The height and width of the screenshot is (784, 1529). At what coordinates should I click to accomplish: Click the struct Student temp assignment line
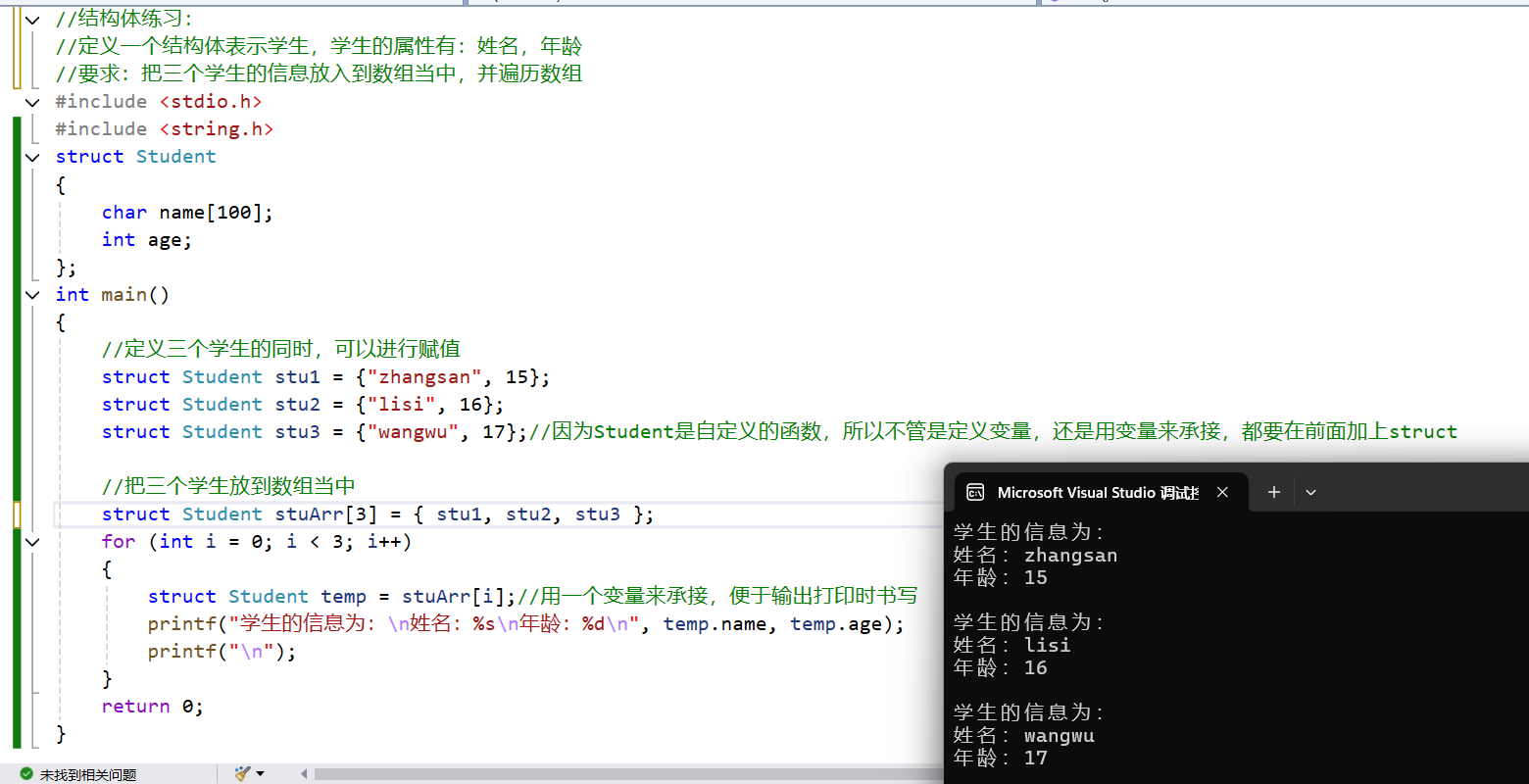pos(331,597)
